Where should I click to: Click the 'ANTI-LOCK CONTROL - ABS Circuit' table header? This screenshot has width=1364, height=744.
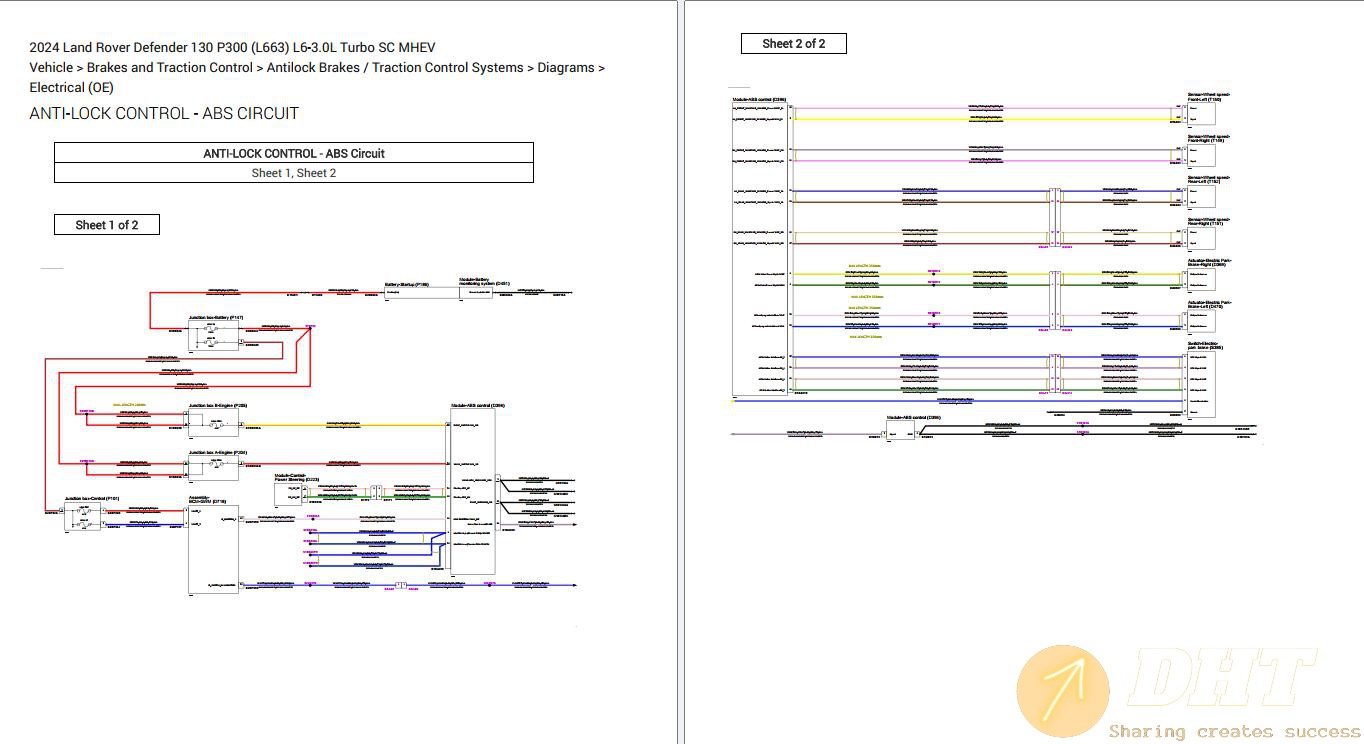click(x=293, y=153)
